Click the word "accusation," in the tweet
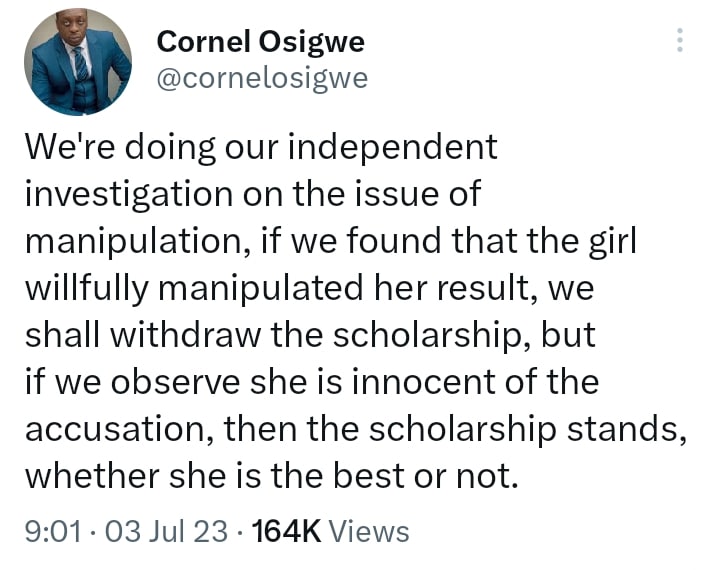This screenshot has height=570, width=720. coord(117,429)
